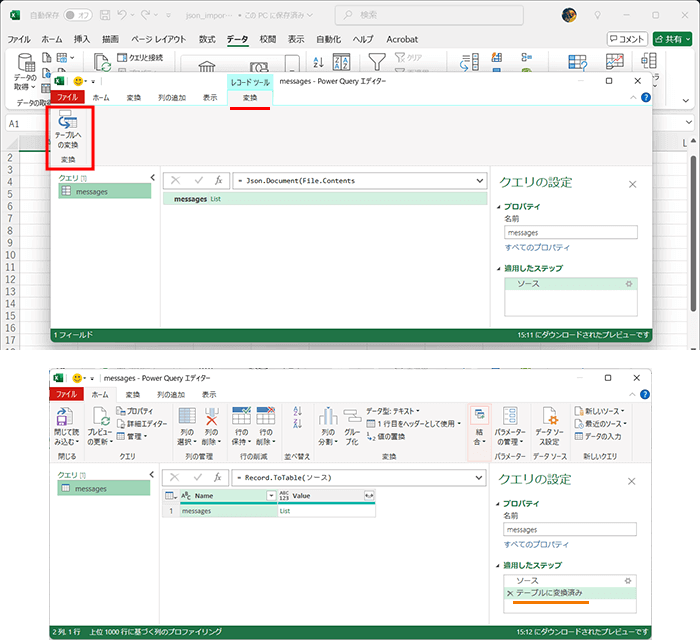This screenshot has height=640, width=700.
Task: Click the undo arrow in Excel's title bar
Action: click(122, 15)
